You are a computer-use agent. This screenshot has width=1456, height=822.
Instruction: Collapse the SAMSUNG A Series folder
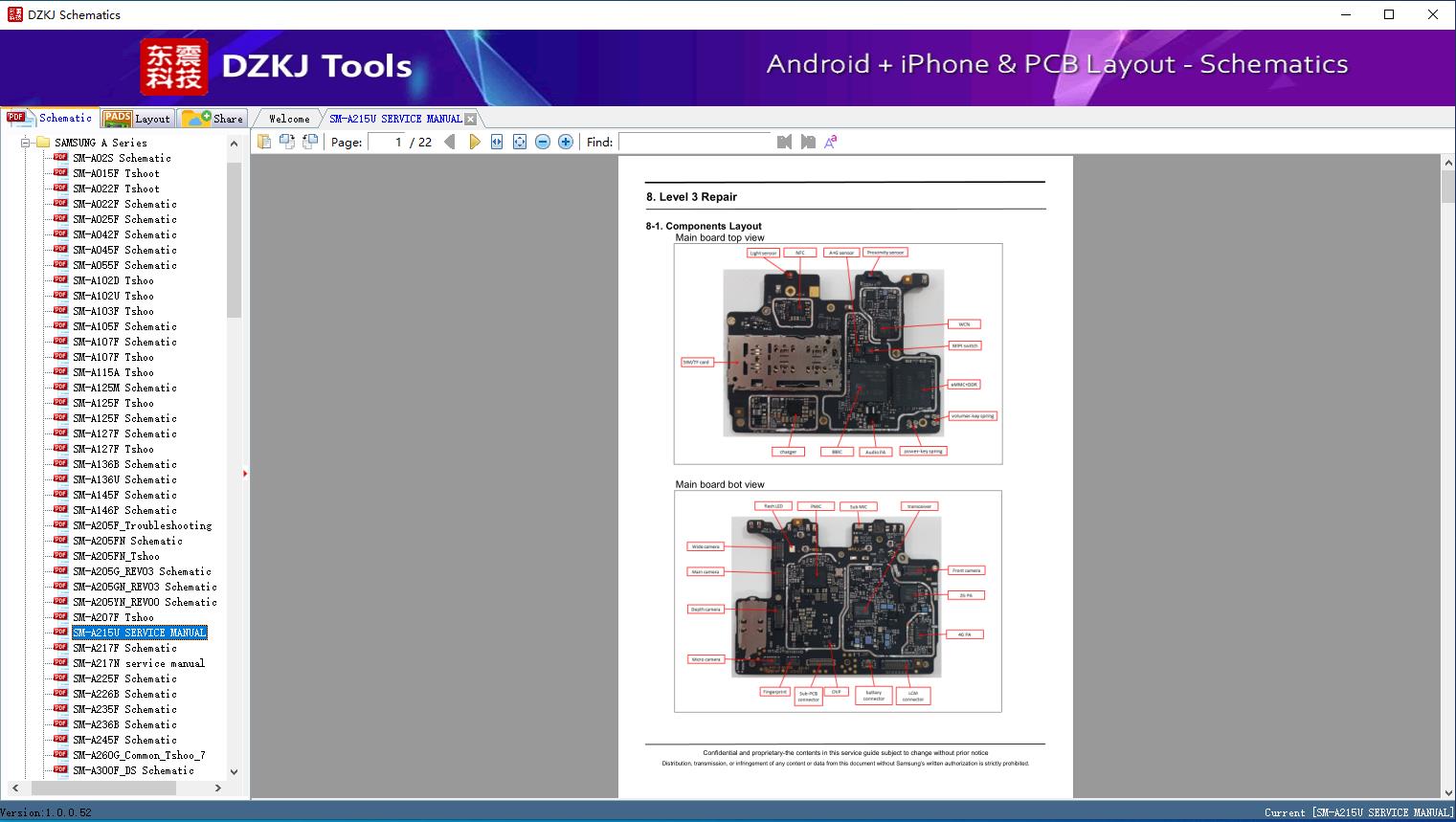(25, 143)
